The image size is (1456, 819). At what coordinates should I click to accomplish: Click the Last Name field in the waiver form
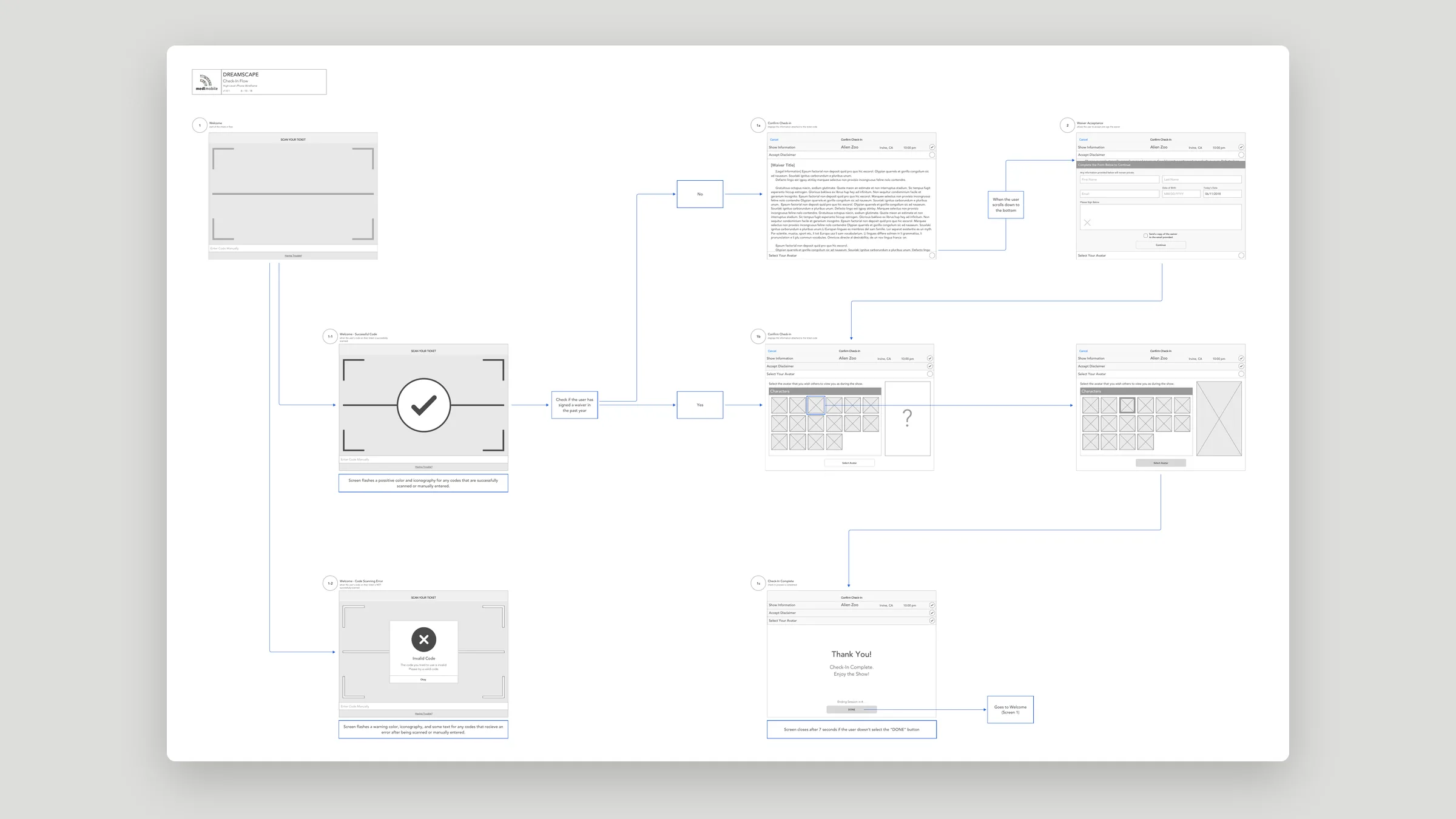(1202, 180)
